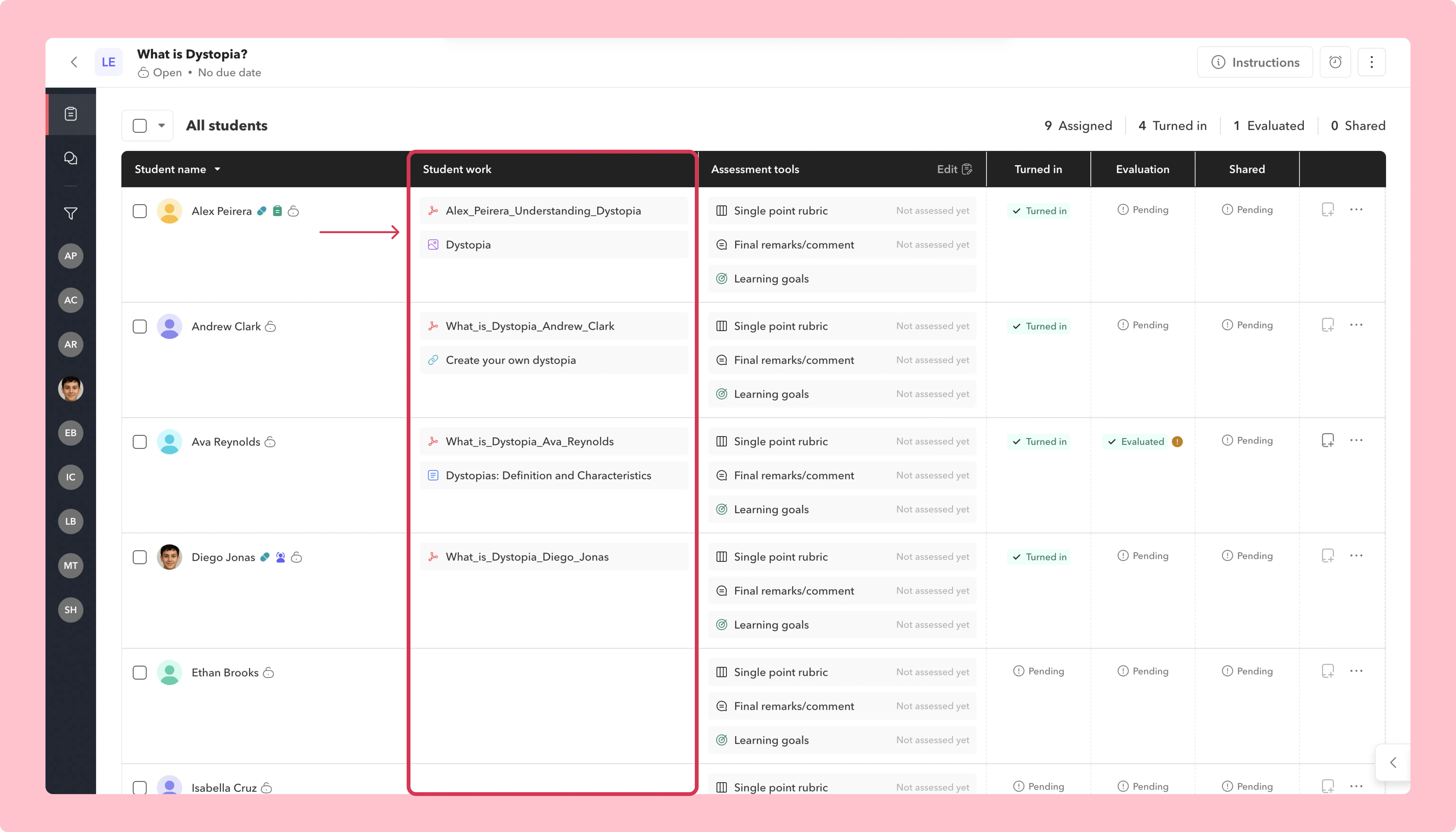Click the edit assessment tools icon
Viewport: 1456px width, 832px height.
[967, 169]
